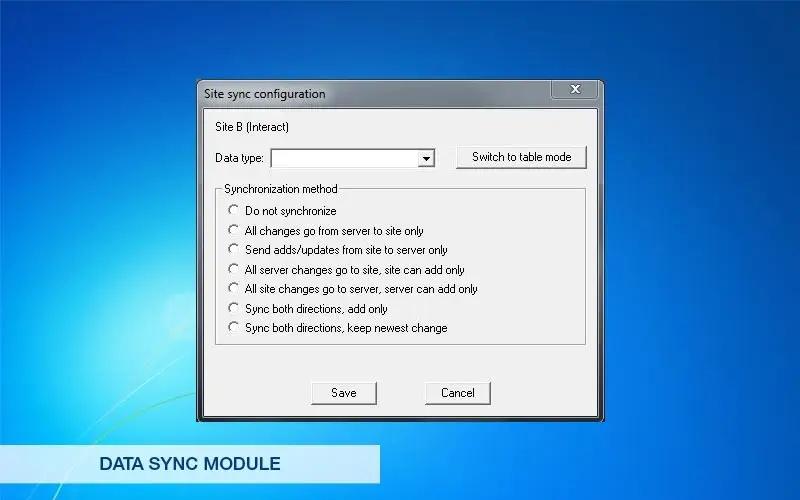The image size is (800, 500).
Task: Save the site sync configuration
Action: 344,393
